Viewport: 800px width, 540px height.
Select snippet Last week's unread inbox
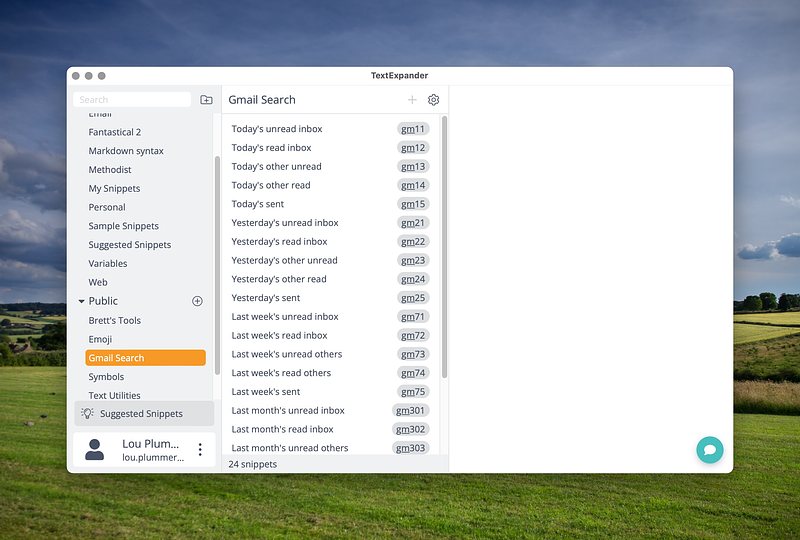(x=331, y=316)
